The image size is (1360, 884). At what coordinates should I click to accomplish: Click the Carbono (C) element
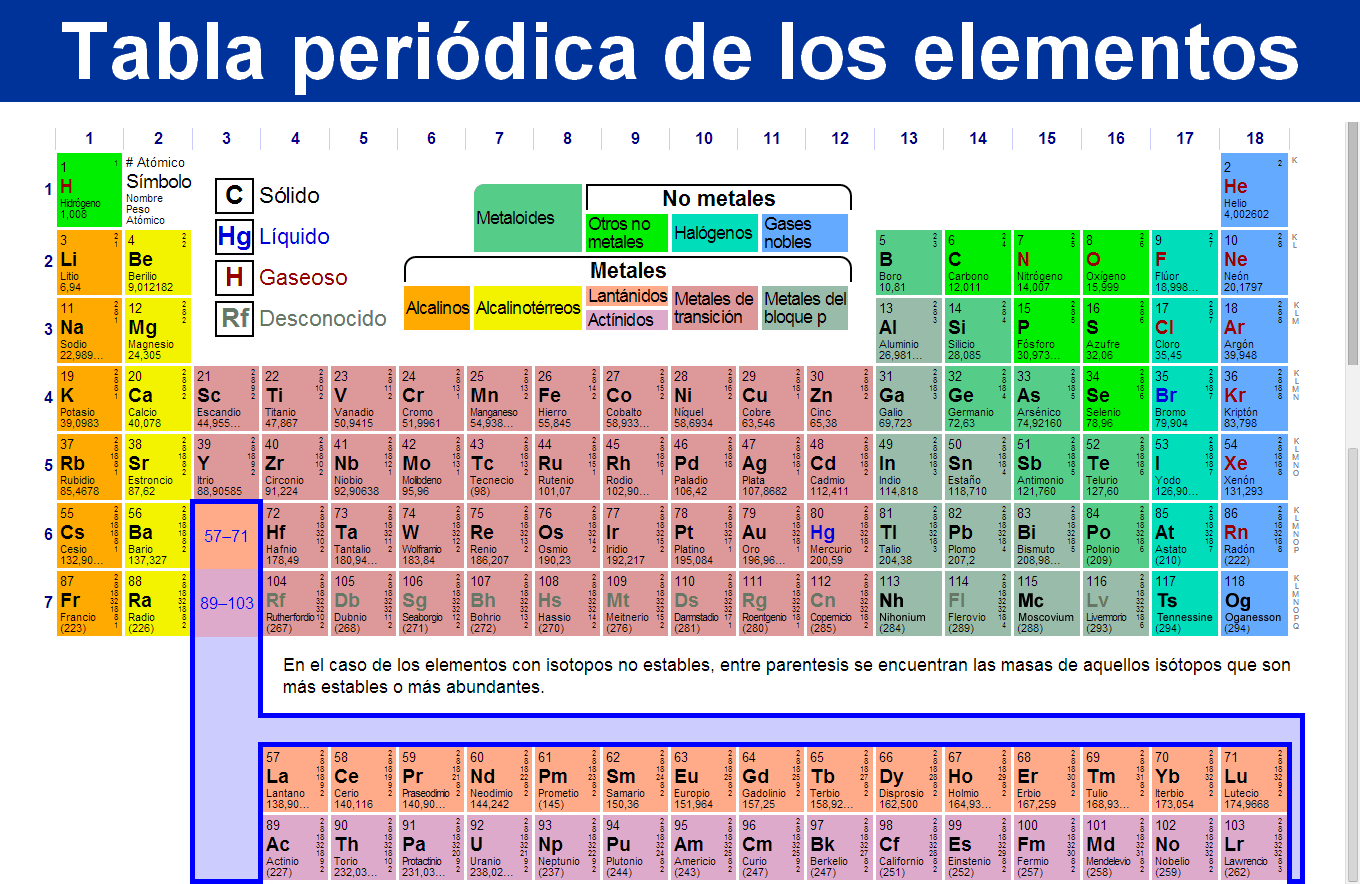(x=977, y=261)
